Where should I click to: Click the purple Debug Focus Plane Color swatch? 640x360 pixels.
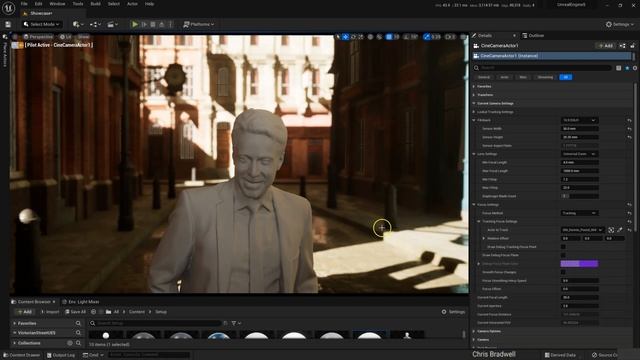pos(580,264)
